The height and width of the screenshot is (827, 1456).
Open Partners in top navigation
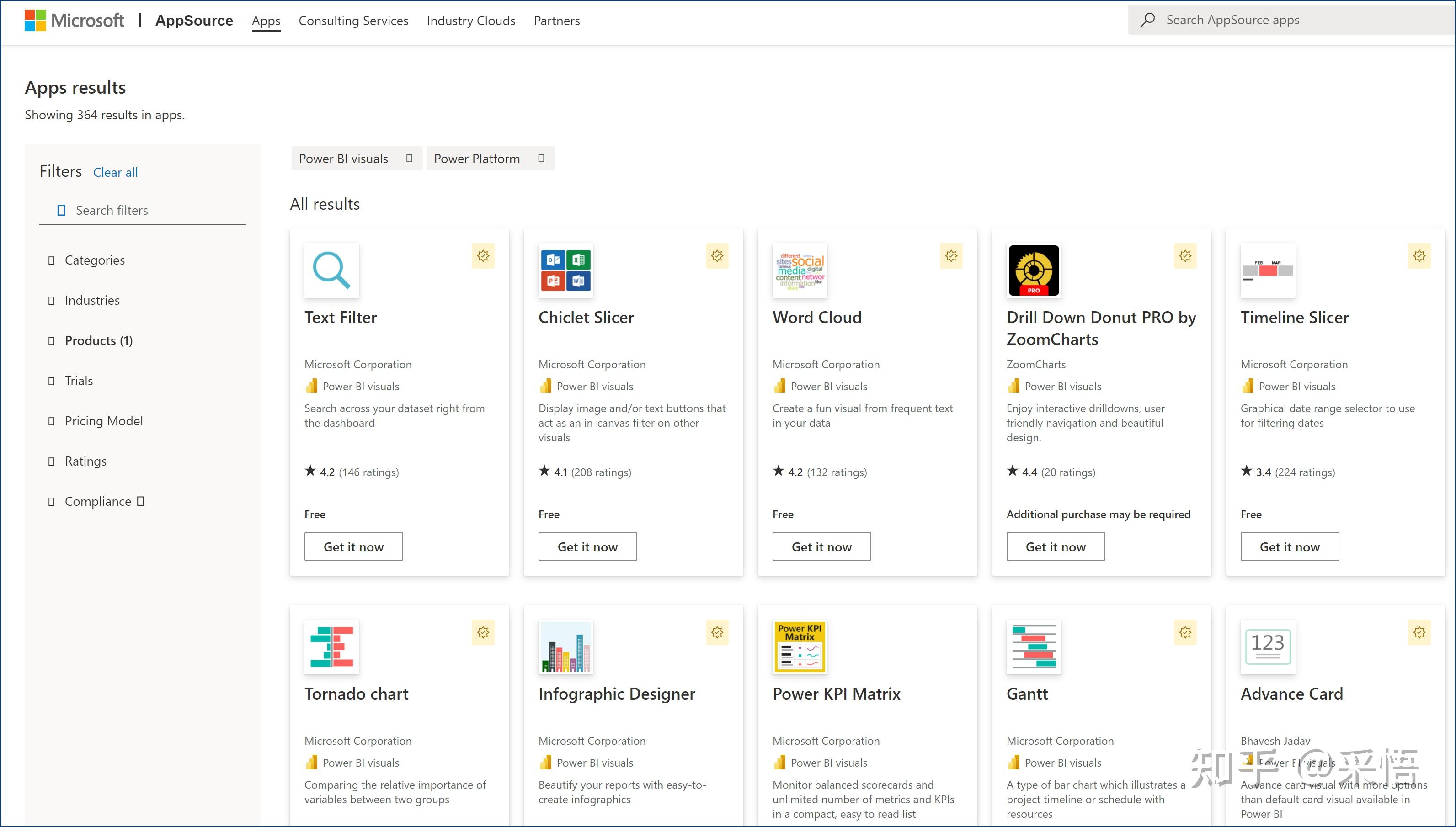[x=557, y=21]
